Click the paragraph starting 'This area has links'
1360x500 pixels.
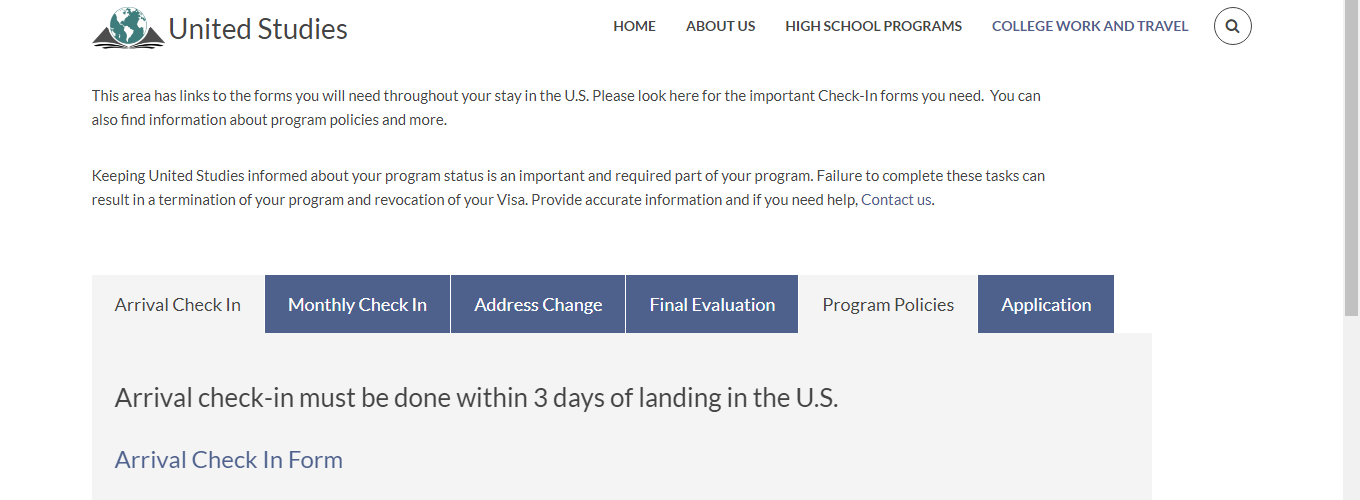coord(566,108)
